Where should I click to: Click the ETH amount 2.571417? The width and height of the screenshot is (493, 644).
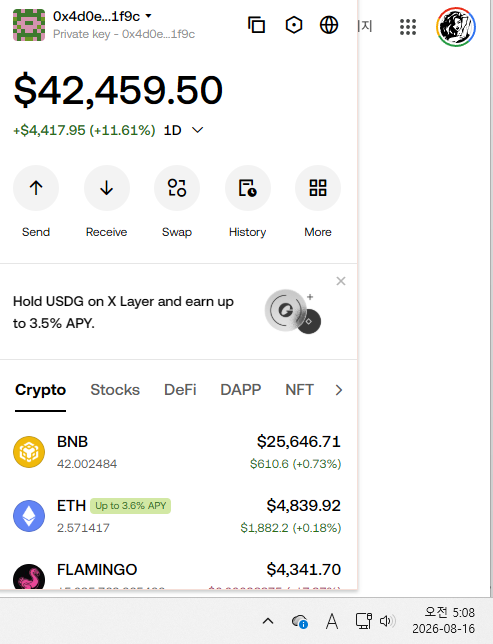click(x=83, y=528)
